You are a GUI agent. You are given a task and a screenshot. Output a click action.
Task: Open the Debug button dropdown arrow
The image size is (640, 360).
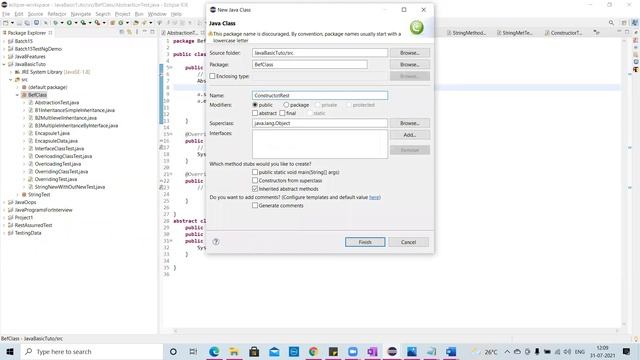62,23
